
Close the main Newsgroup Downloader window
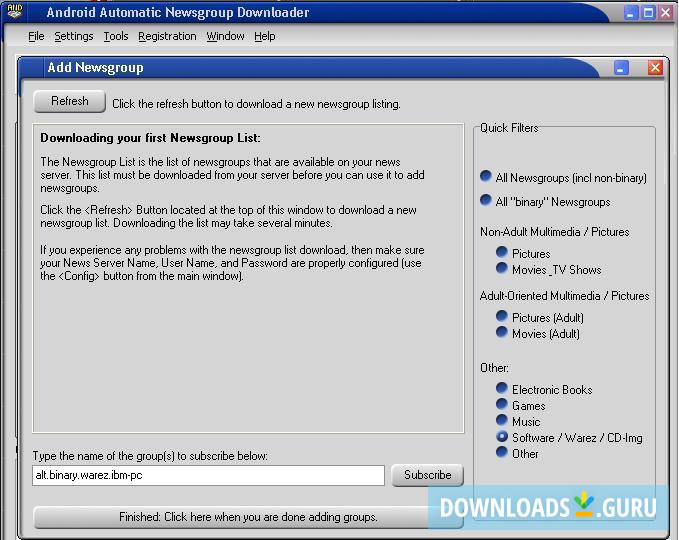[x=666, y=13]
